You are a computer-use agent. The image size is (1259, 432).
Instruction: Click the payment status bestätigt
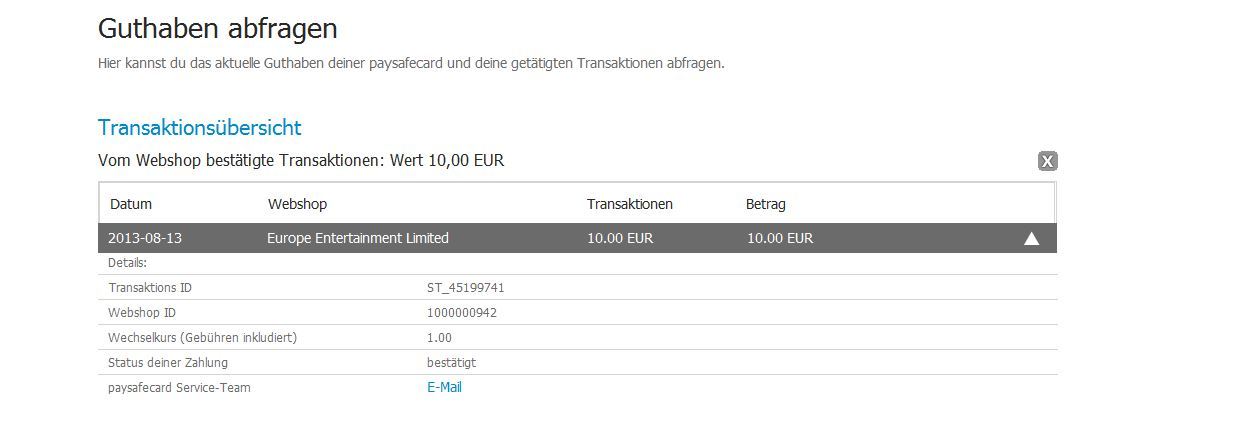click(x=451, y=362)
